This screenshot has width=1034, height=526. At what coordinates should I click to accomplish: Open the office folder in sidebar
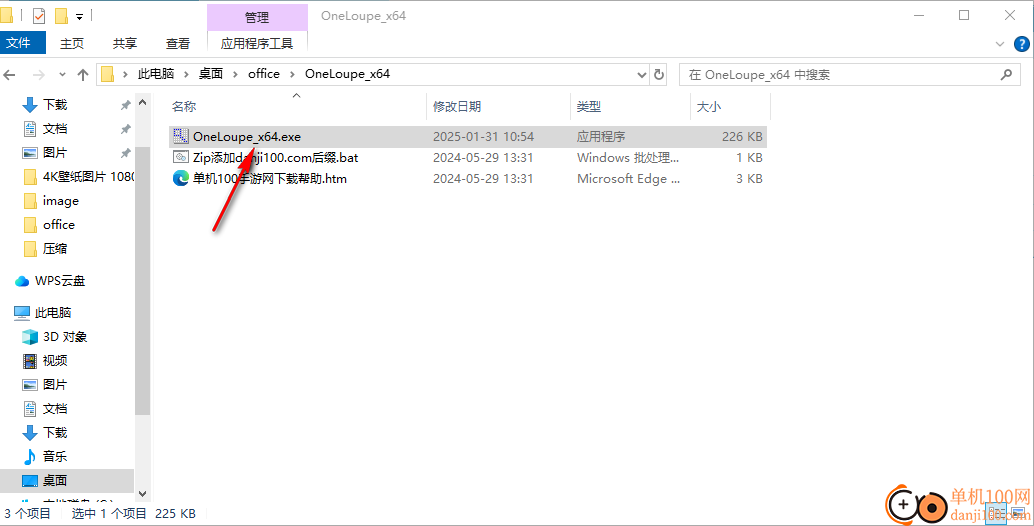[59, 225]
